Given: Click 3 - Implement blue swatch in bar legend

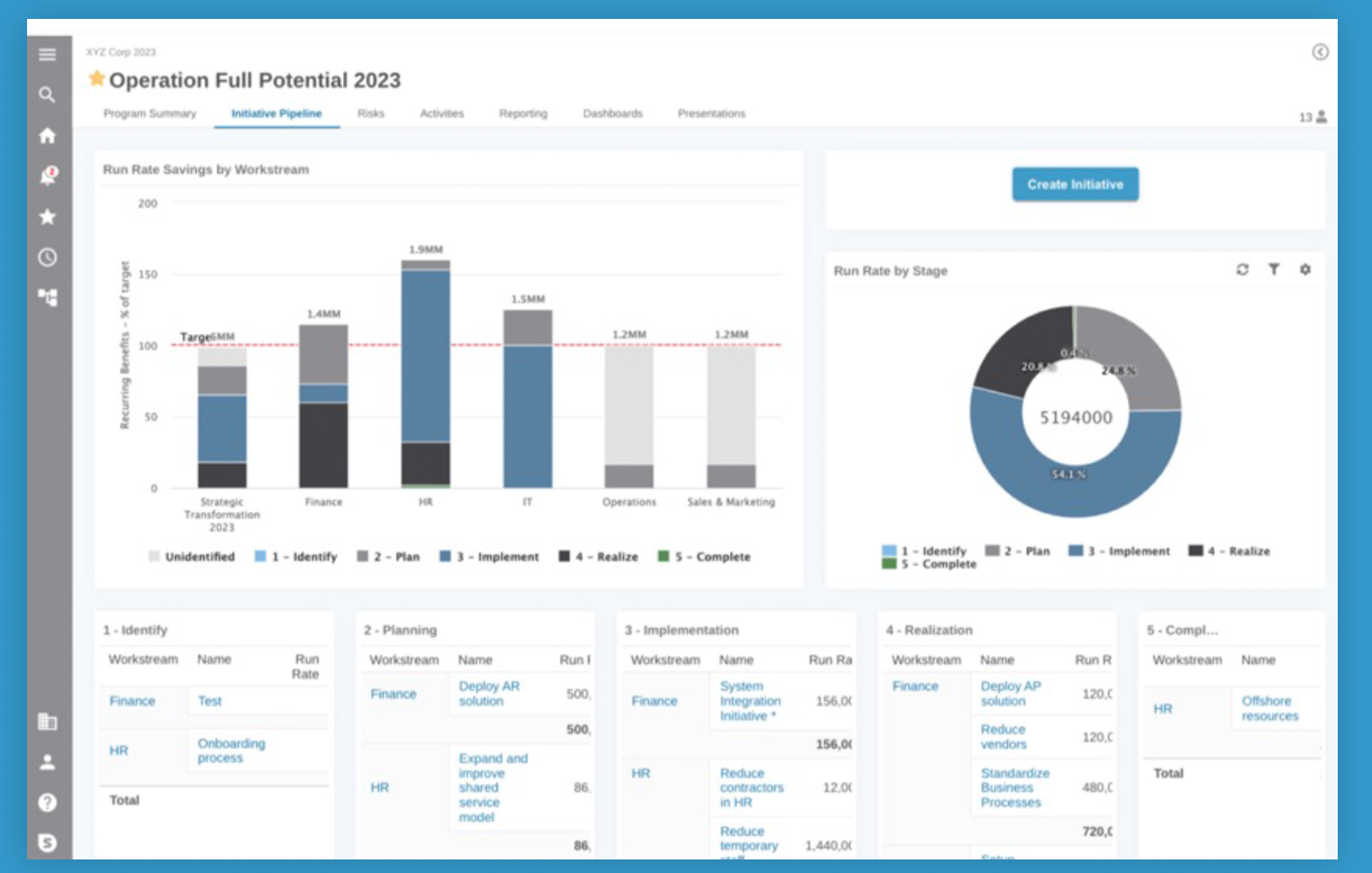Looking at the screenshot, I should pos(445,557).
